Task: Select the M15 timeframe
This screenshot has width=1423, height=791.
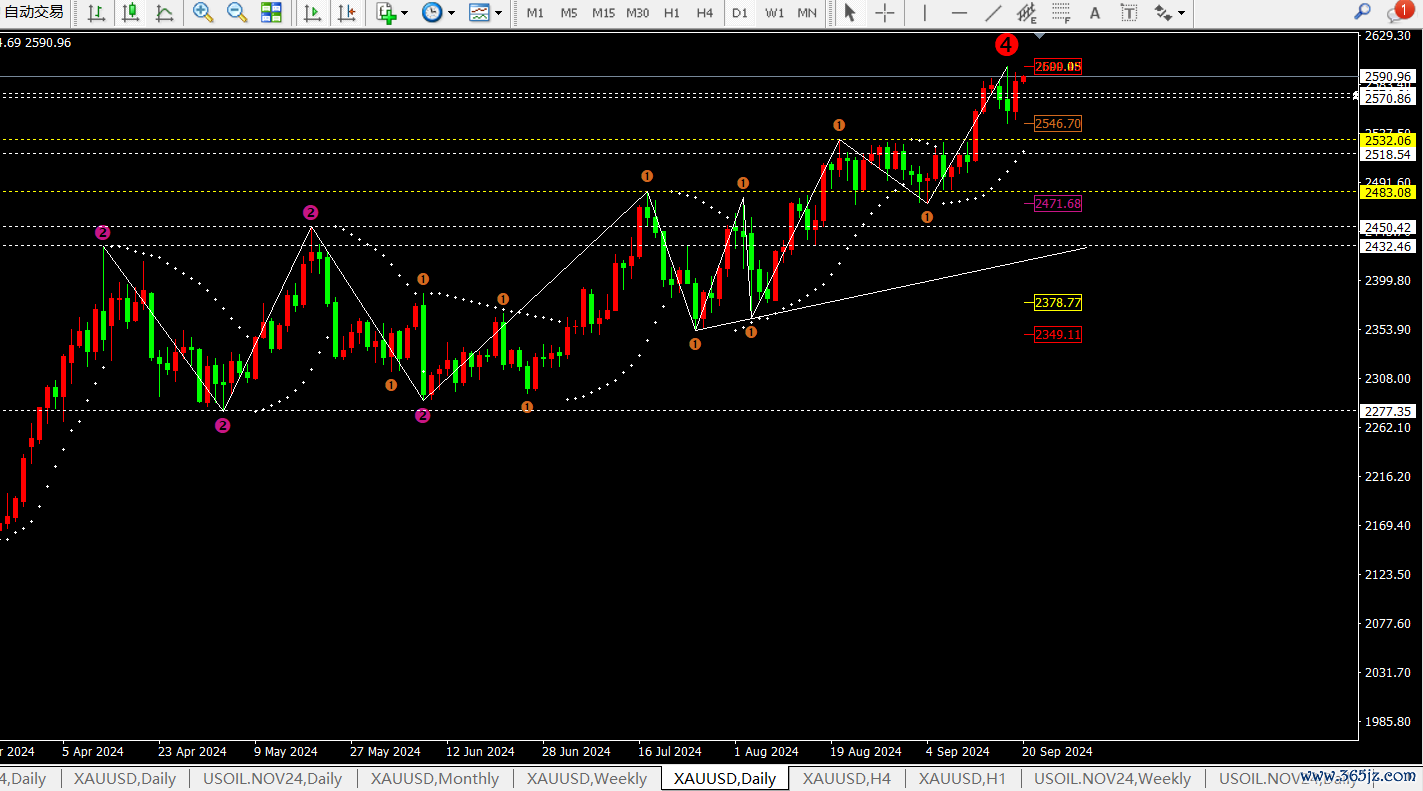Action: [x=603, y=13]
